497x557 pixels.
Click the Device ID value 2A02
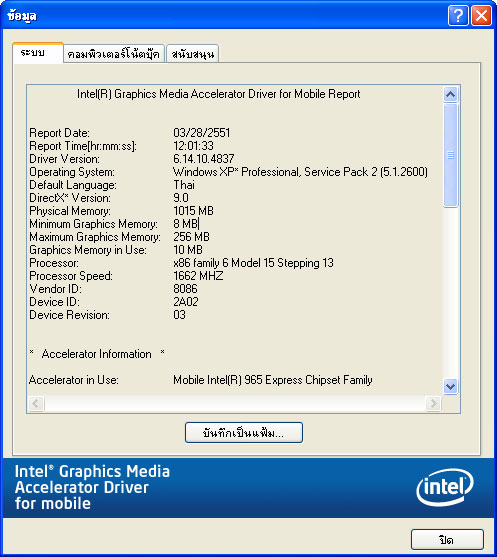pos(186,302)
